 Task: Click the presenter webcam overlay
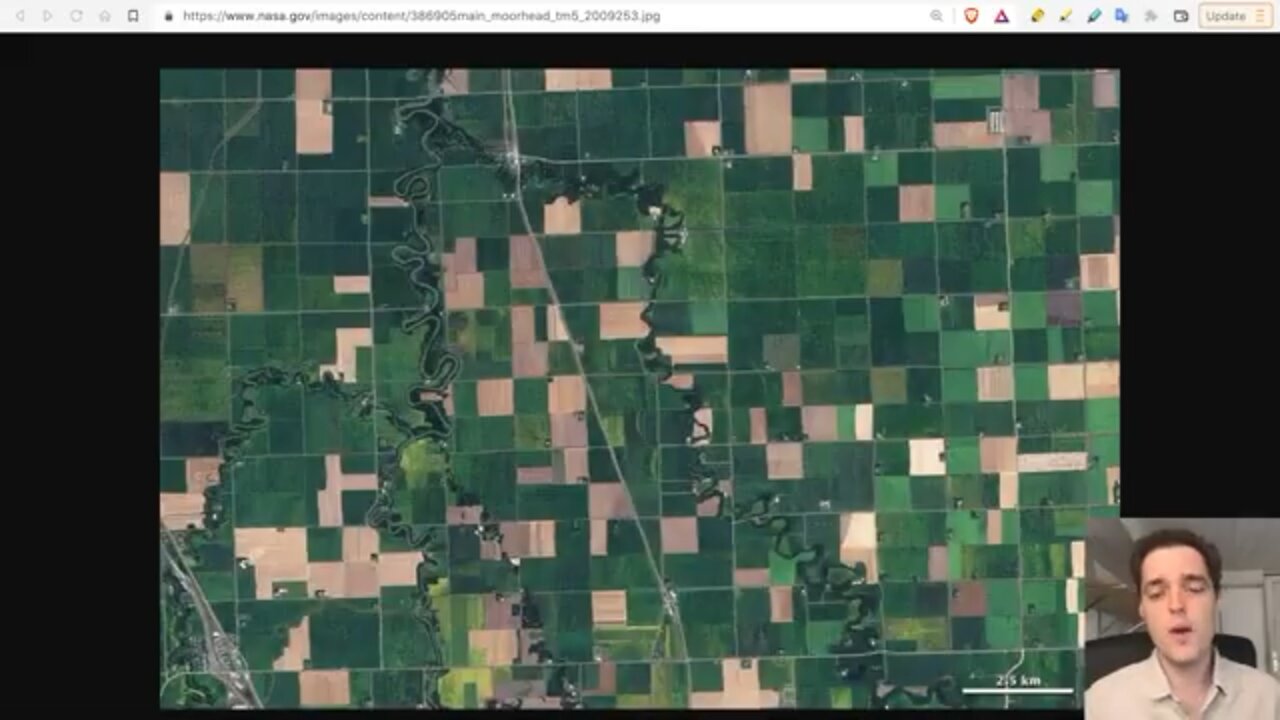pos(1182,618)
